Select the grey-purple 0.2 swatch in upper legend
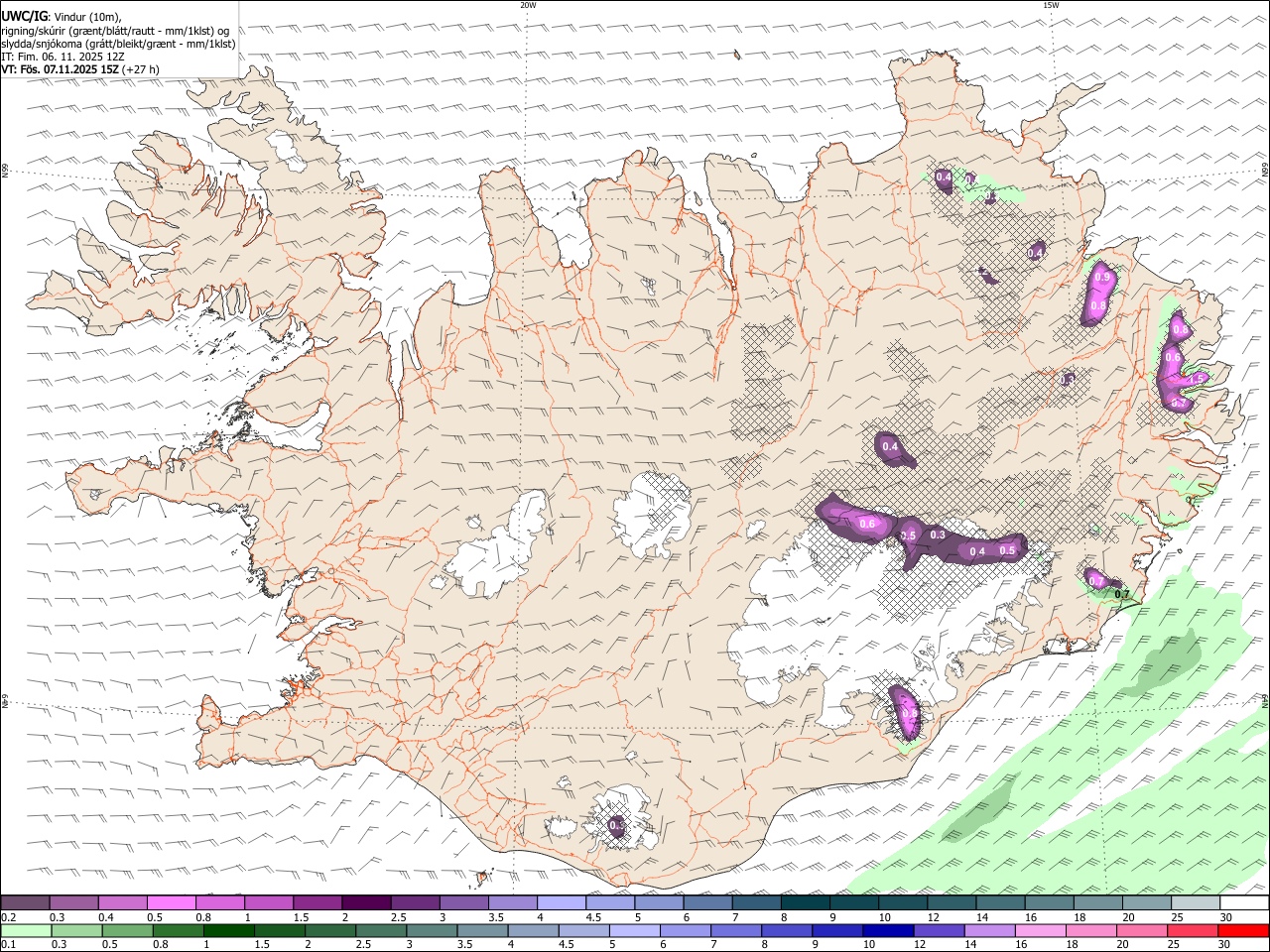The height and width of the screenshot is (952, 1270). (26, 902)
